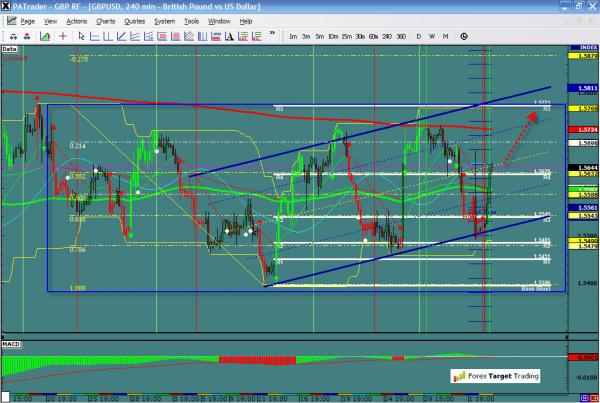Open the View menu
This screenshot has height=403, width=600.
click(50, 21)
